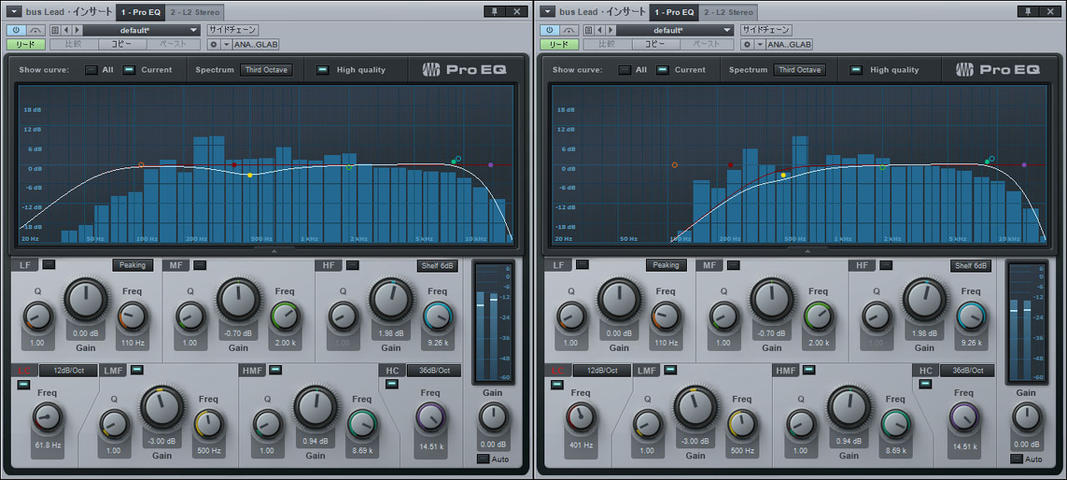Disable the HMF band in right window
Image resolution: width=1067 pixels, height=480 pixels.
click(x=808, y=369)
